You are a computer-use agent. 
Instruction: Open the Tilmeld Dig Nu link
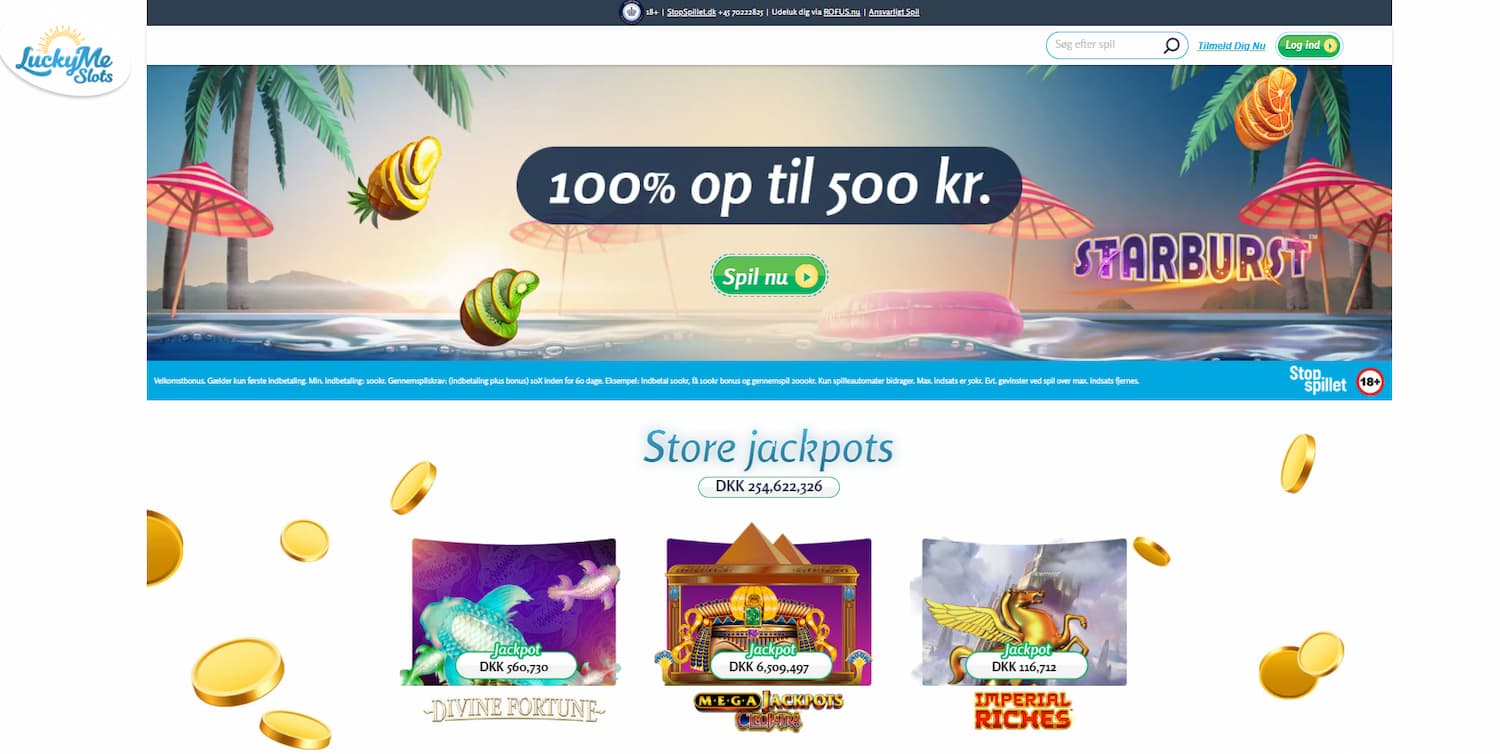pos(1231,46)
